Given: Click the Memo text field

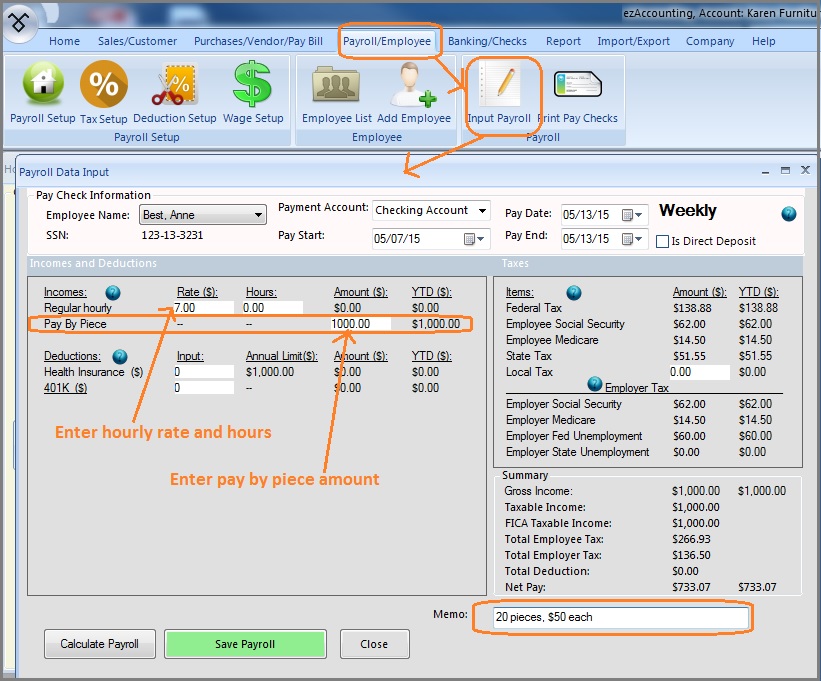Looking at the screenshot, I should click(x=620, y=617).
